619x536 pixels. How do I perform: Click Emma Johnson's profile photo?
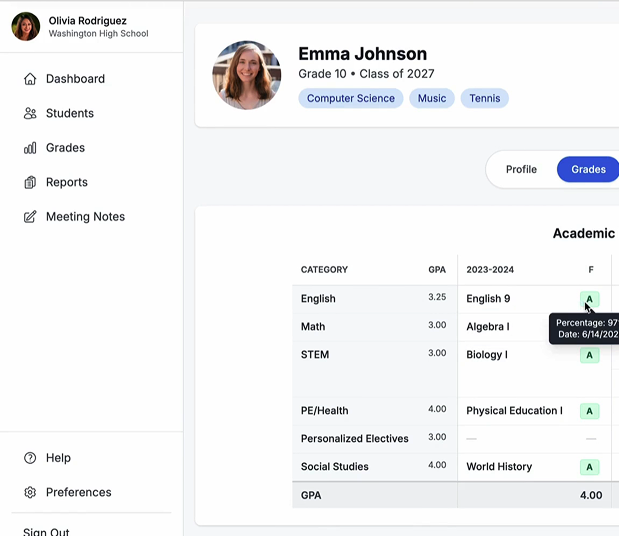pyautogui.click(x=247, y=75)
